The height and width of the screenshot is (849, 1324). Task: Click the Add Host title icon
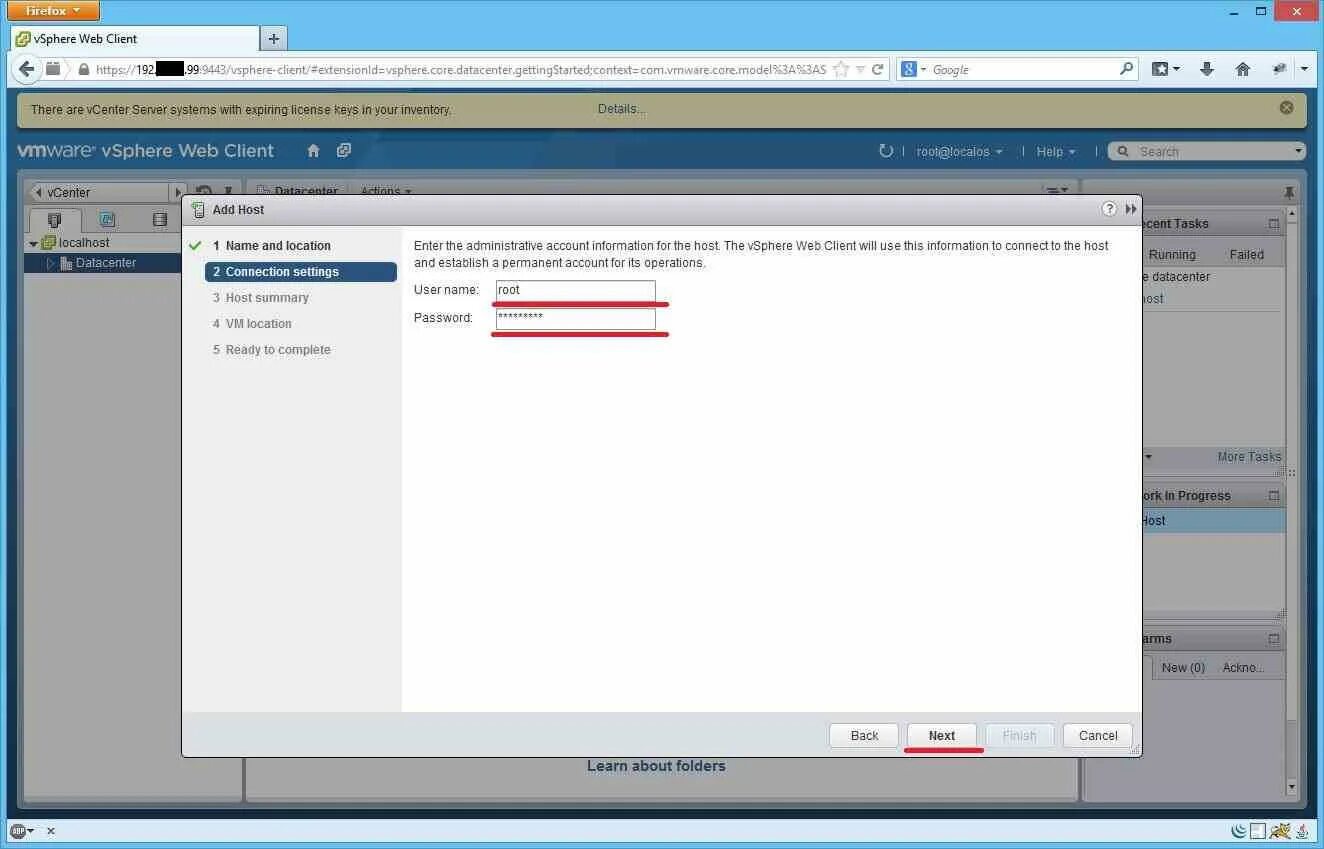click(x=198, y=209)
